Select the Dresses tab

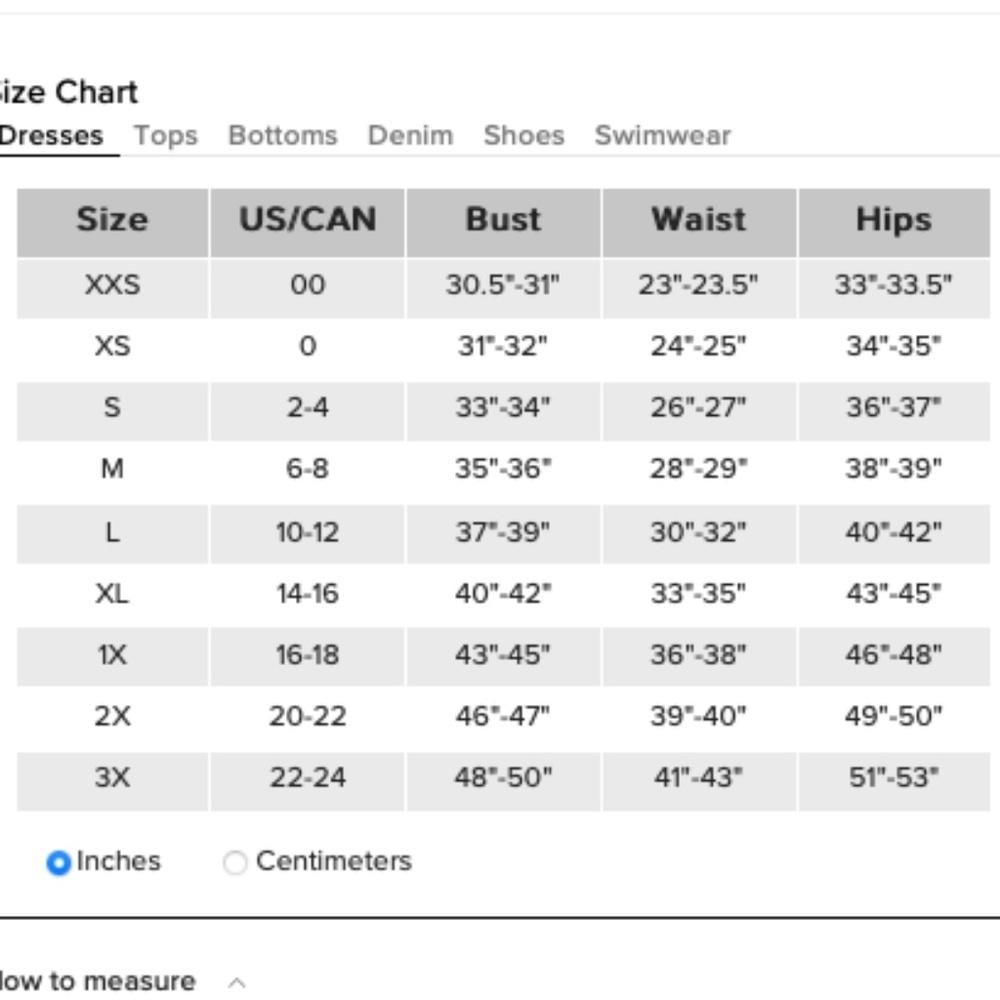tap(51, 135)
